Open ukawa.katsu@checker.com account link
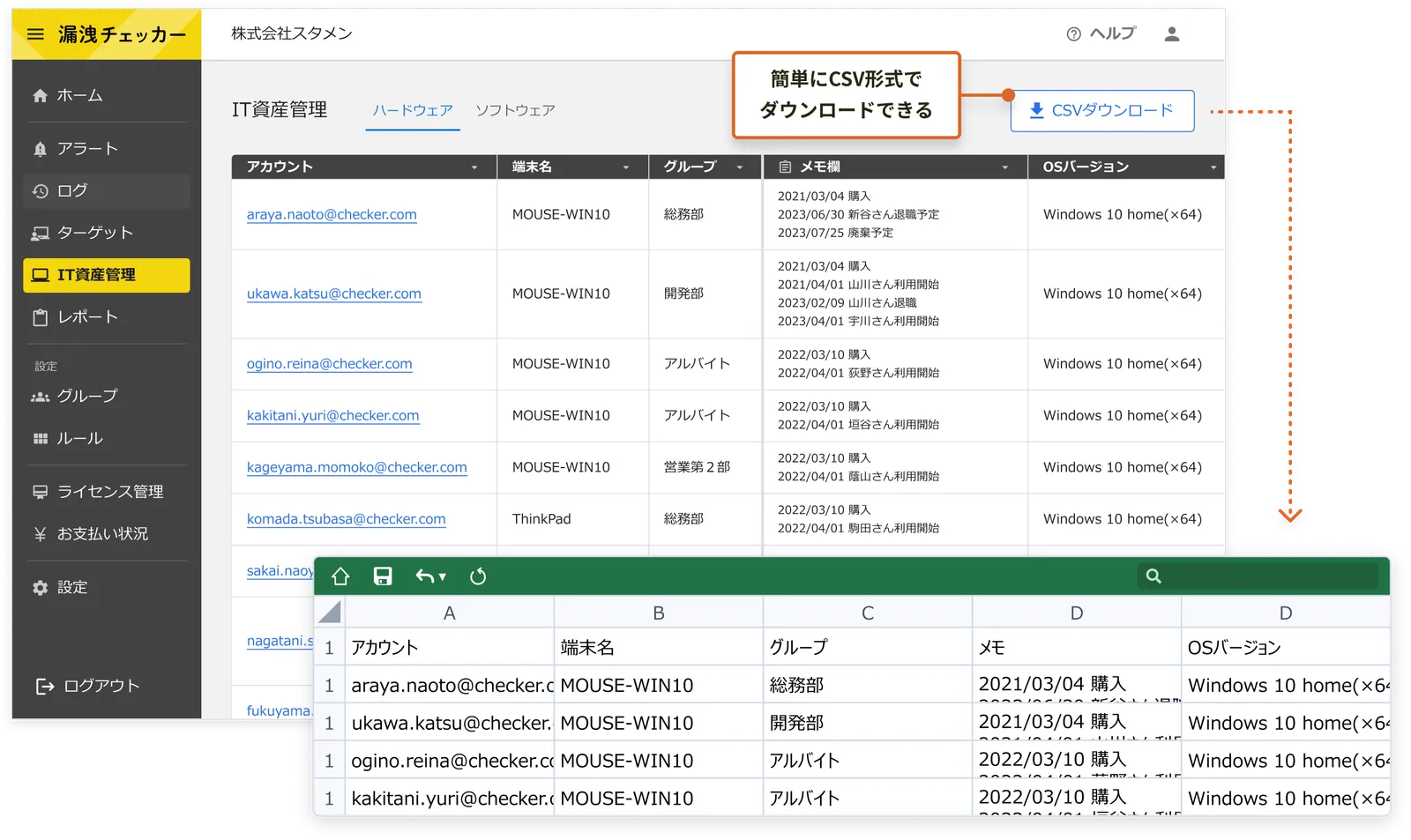 coord(334,294)
